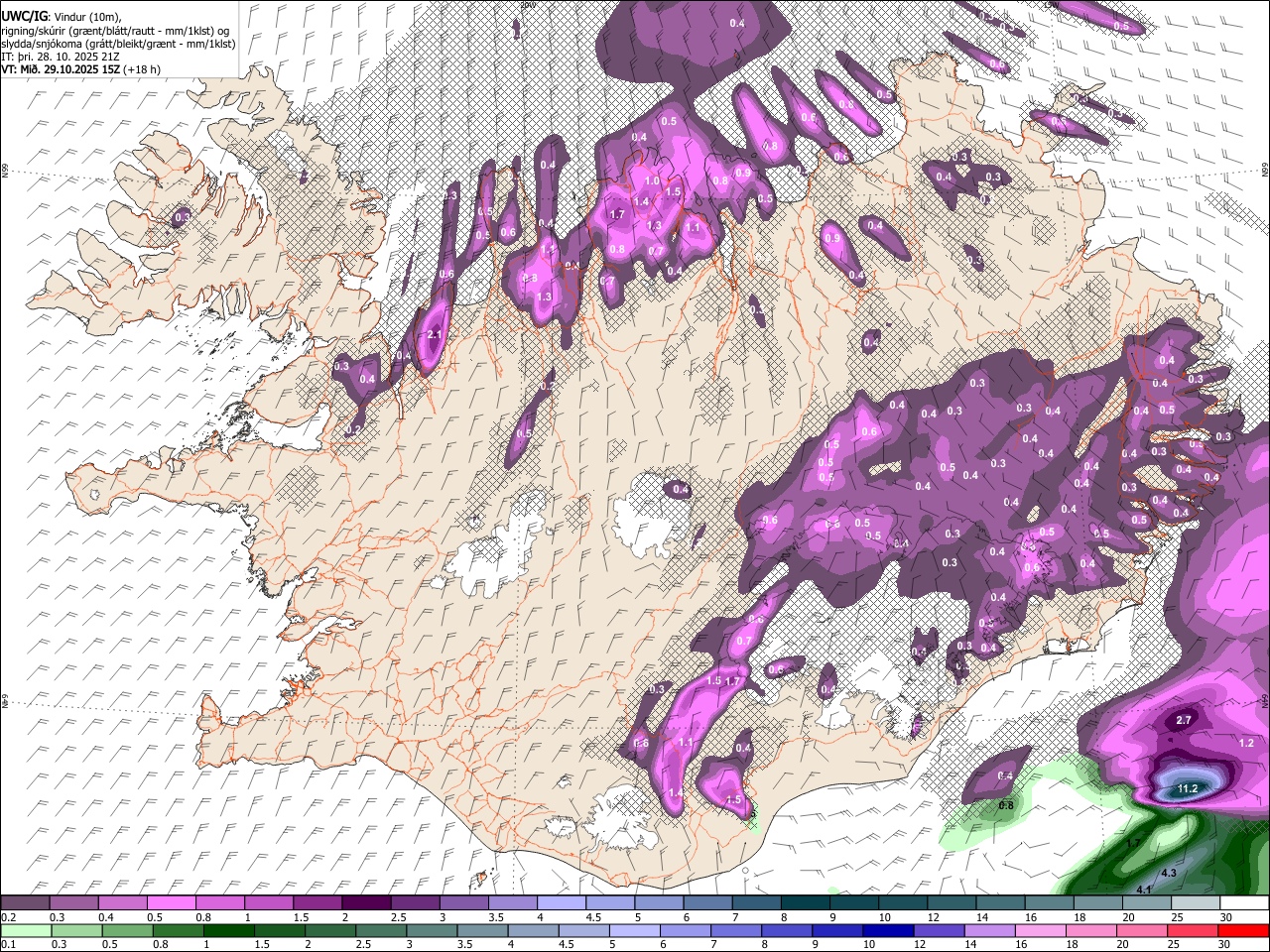Click the header text 'UWC/IG: Vindur (10m),'
1270x952 pixels.
pyautogui.click(x=62, y=17)
